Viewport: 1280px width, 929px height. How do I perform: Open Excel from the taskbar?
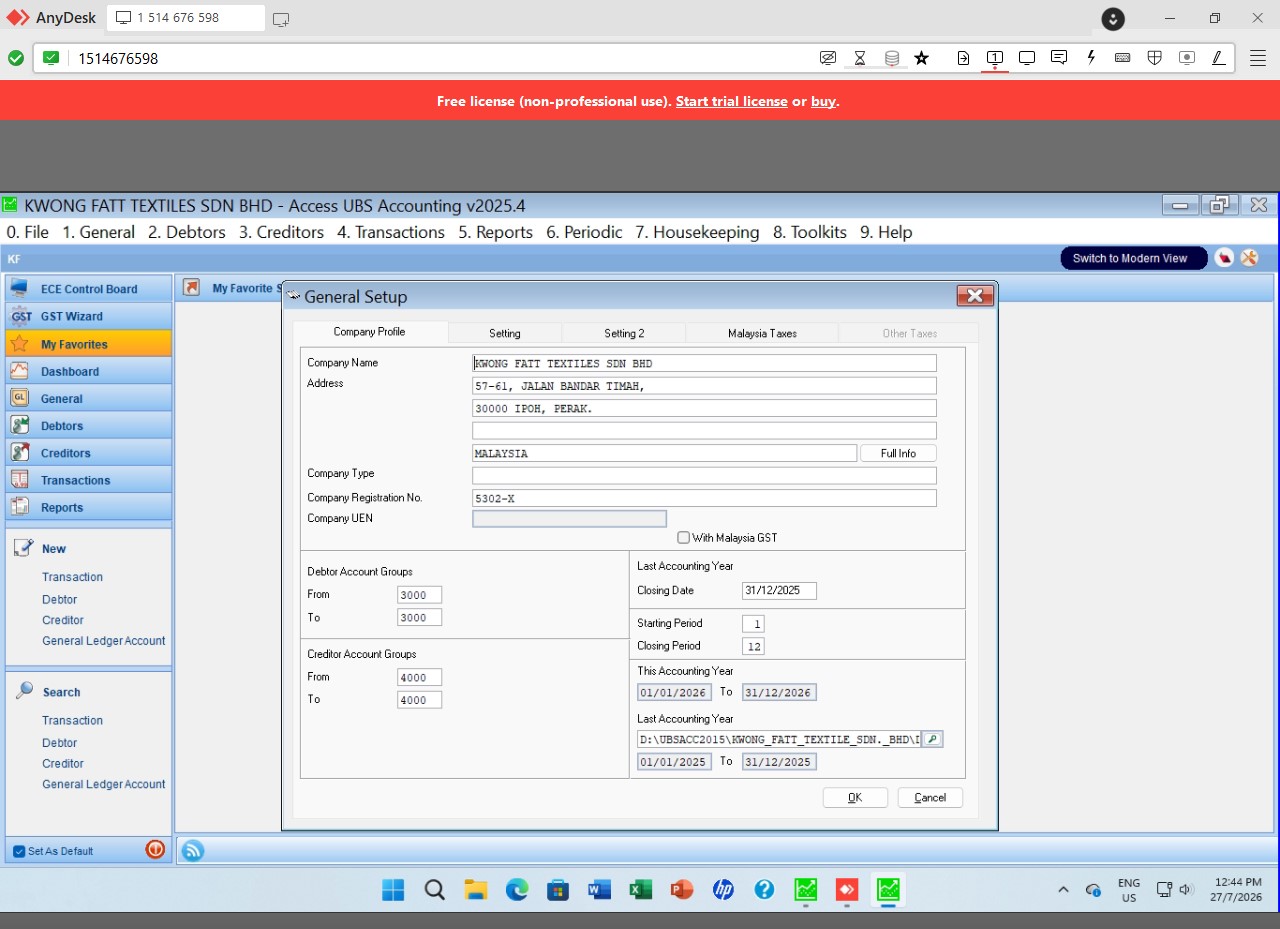click(640, 889)
